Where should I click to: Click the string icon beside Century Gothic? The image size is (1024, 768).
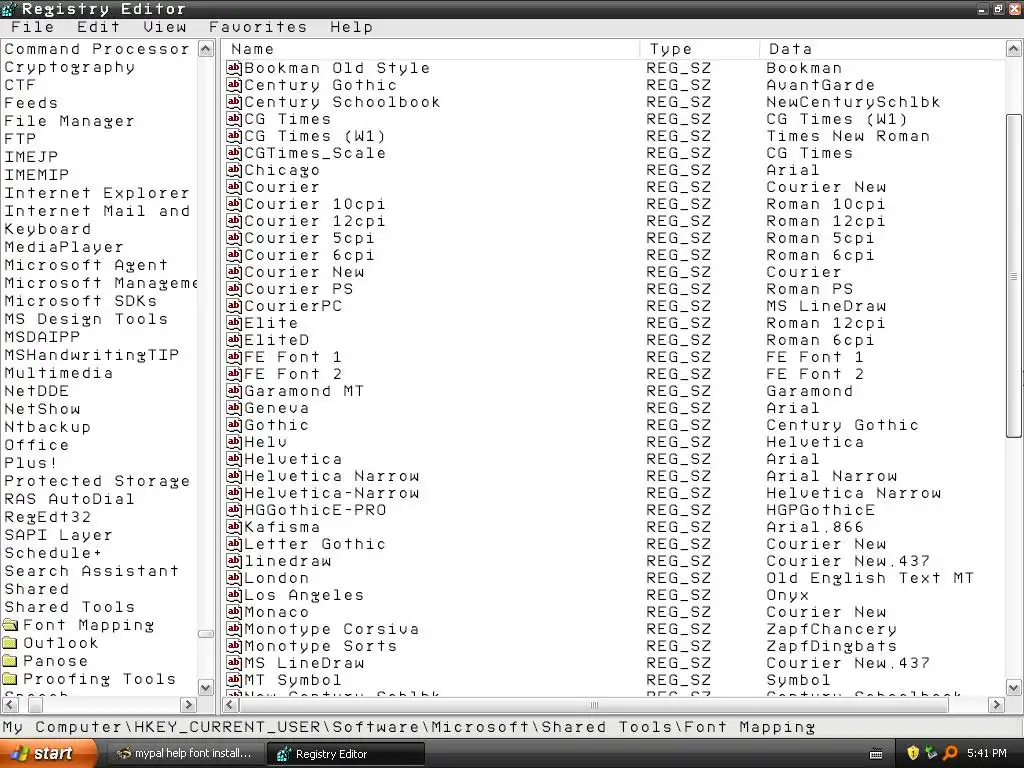click(x=234, y=84)
